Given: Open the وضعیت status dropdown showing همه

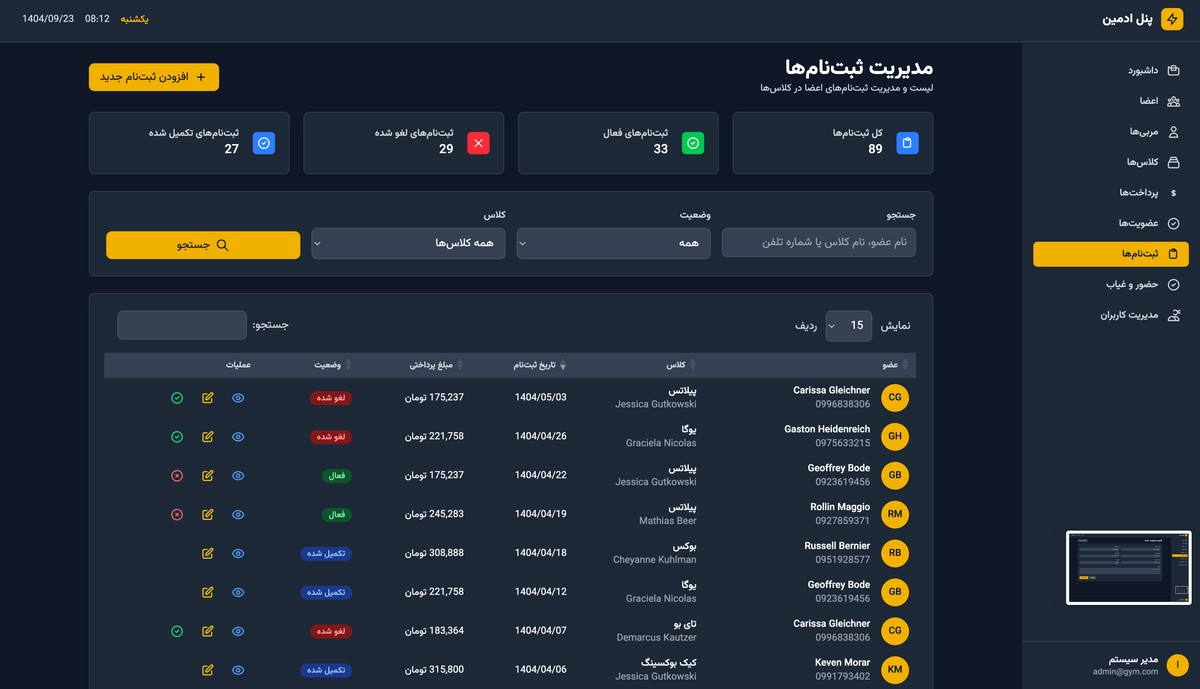Looking at the screenshot, I should tap(613, 243).
